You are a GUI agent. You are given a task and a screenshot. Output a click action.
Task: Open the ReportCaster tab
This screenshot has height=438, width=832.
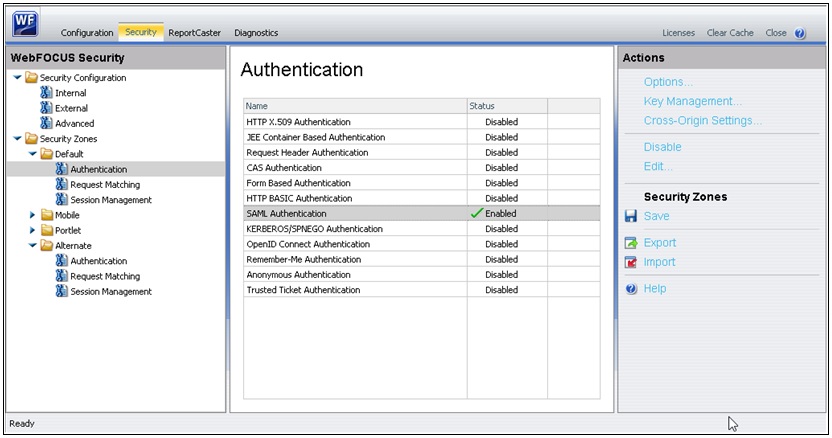click(x=194, y=33)
